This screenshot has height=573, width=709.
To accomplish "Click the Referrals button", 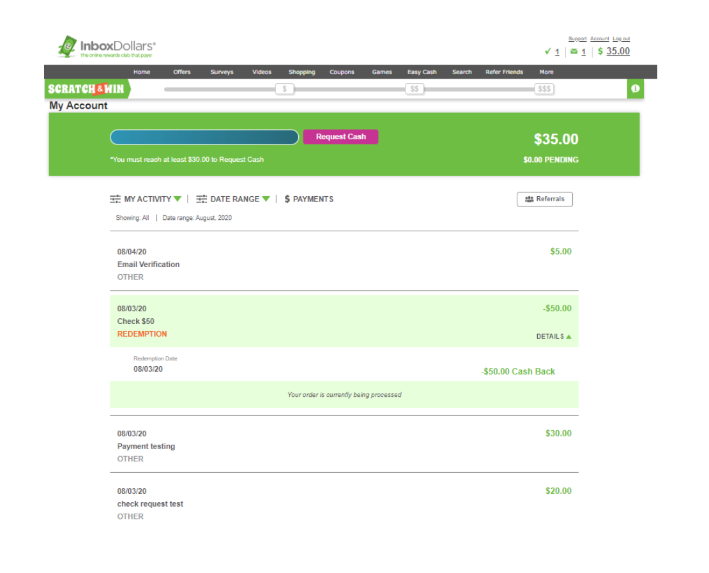I will pyautogui.click(x=544, y=199).
